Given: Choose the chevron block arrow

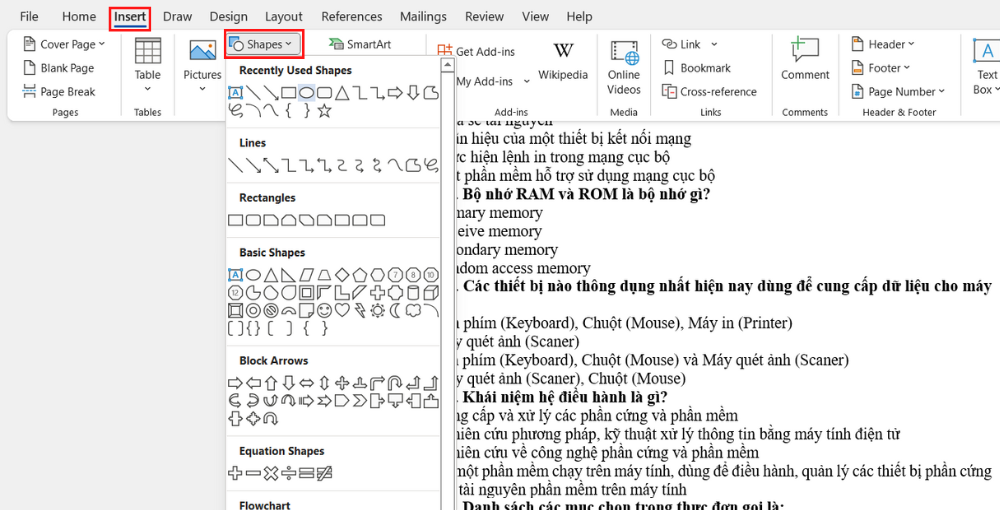Looking at the screenshot, I should pos(360,401).
